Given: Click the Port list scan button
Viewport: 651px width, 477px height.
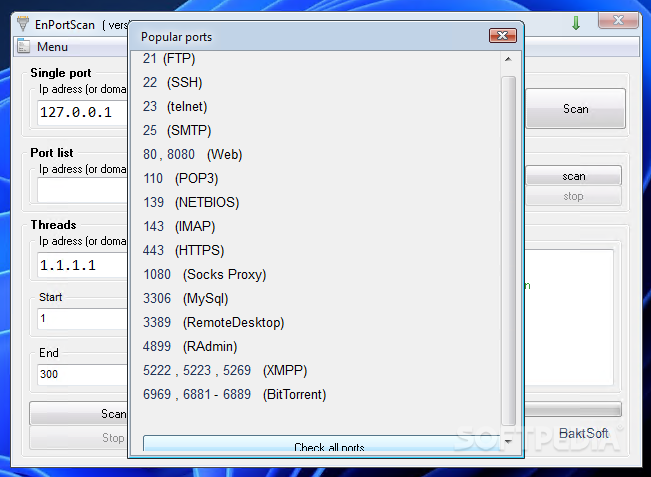Looking at the screenshot, I should (x=574, y=176).
